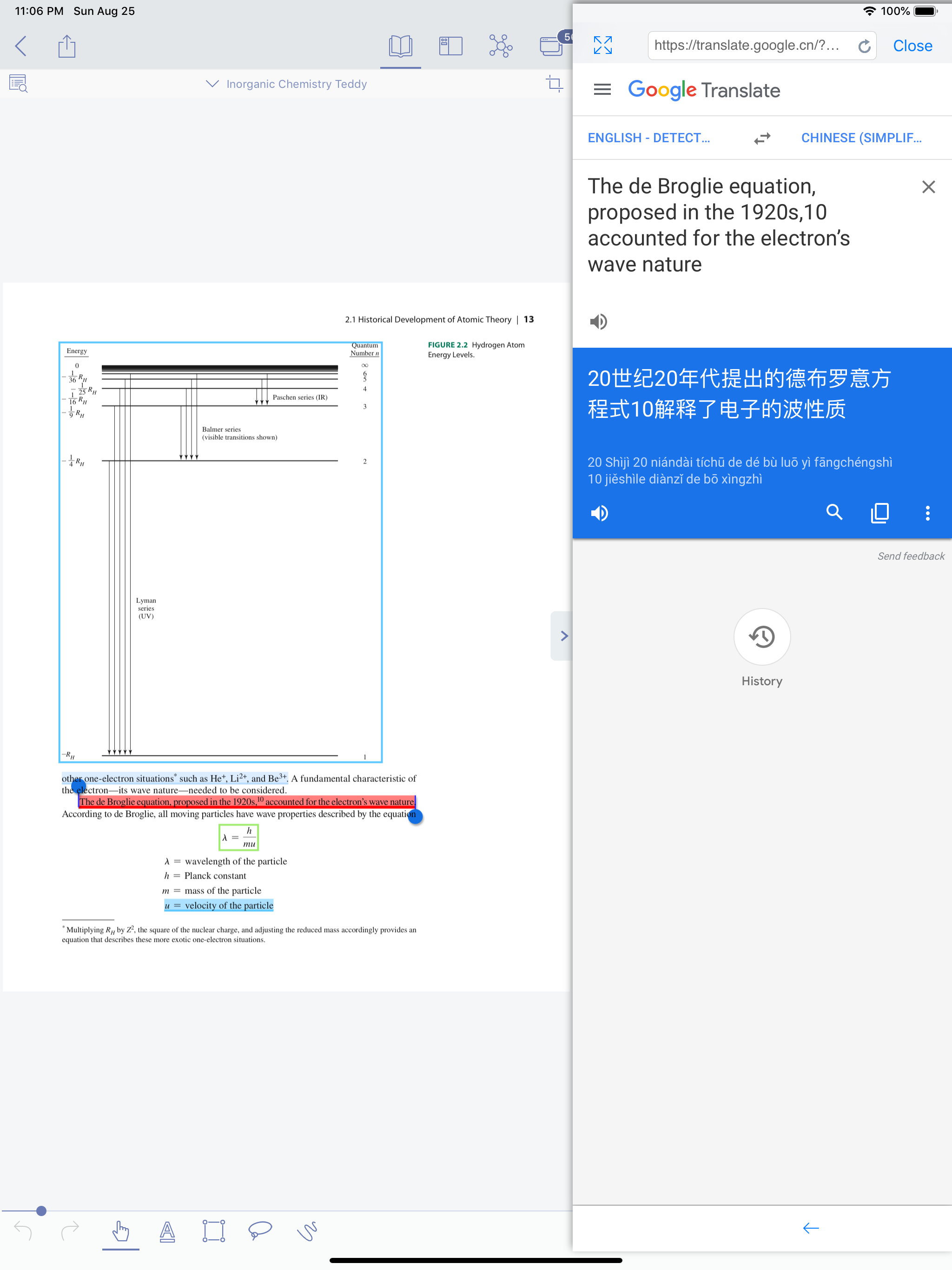Copy the Chinese translation
The height and width of the screenshot is (1270, 952).
pyautogui.click(x=880, y=513)
